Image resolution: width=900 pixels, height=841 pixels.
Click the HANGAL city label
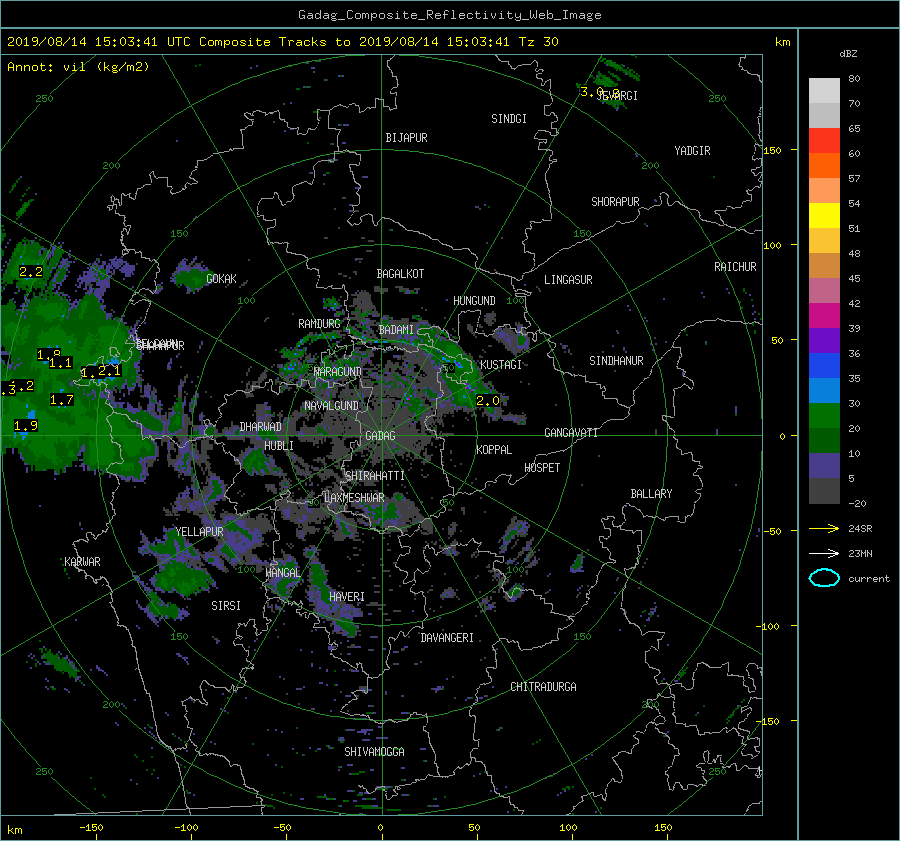click(282, 573)
